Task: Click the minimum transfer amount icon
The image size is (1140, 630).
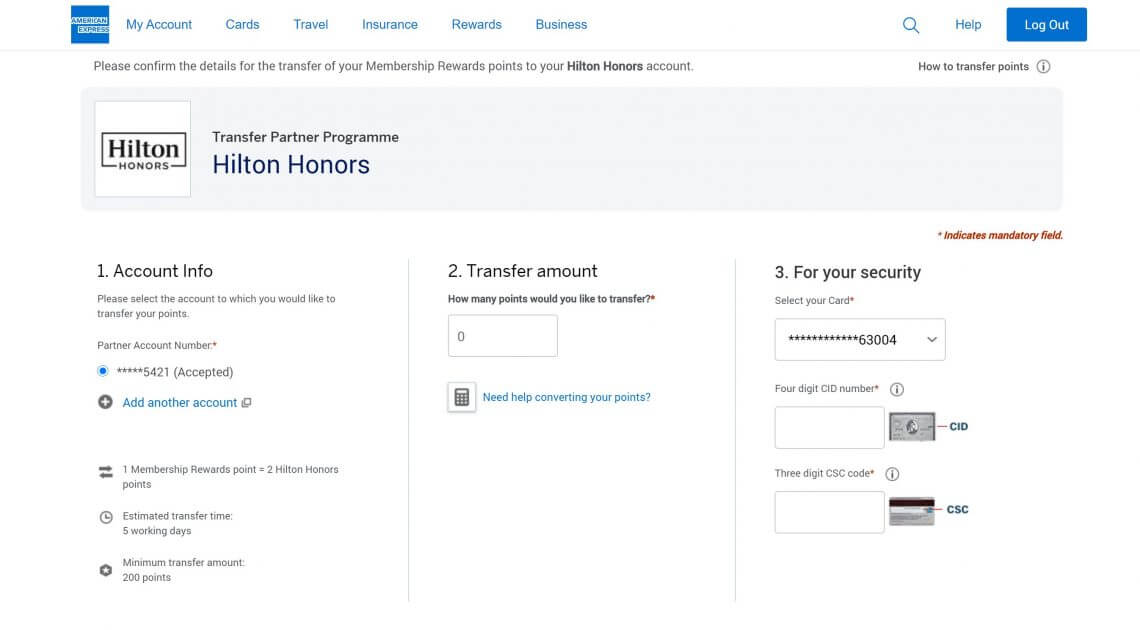Action: pos(106,570)
